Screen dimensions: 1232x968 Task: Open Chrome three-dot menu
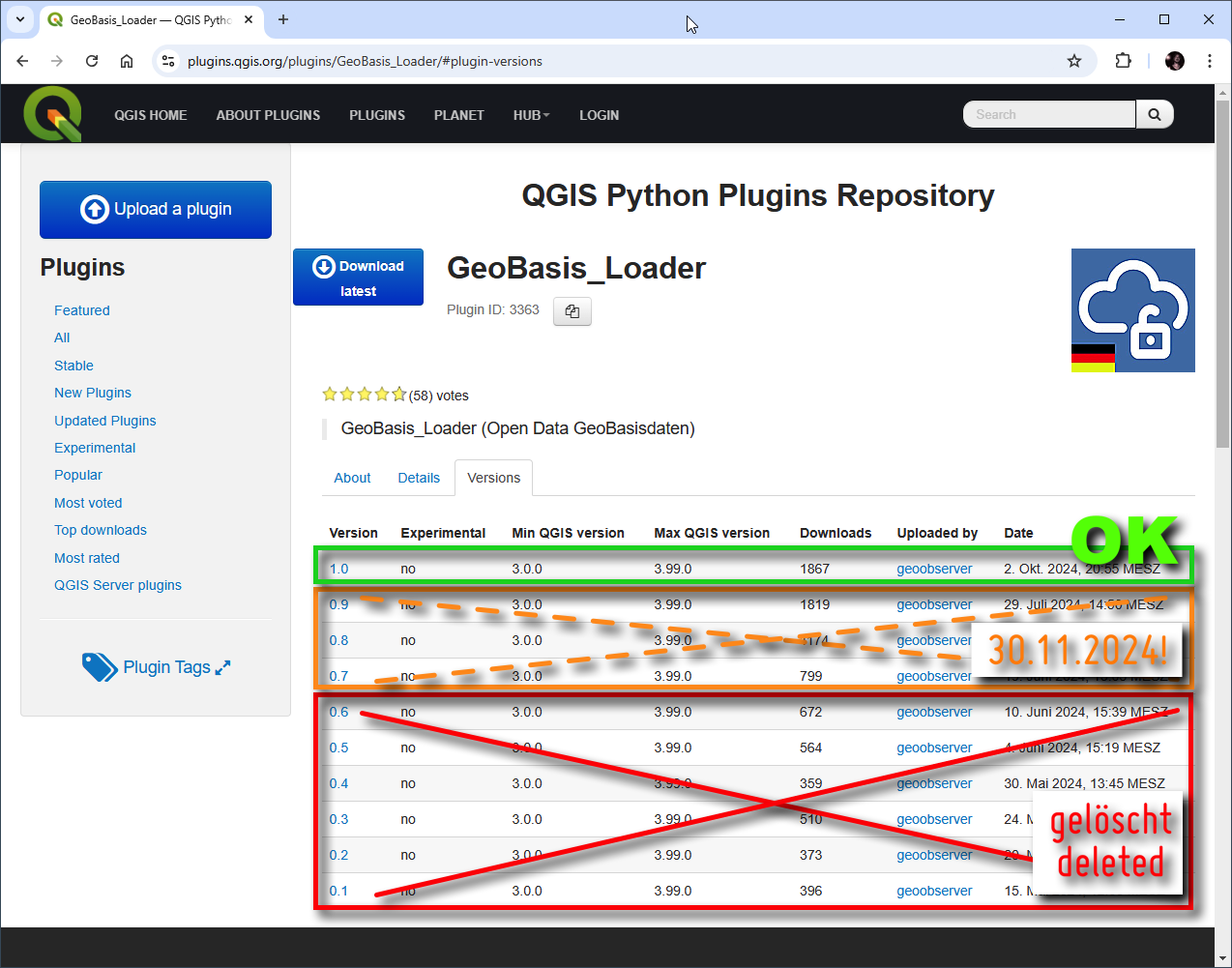1209,61
